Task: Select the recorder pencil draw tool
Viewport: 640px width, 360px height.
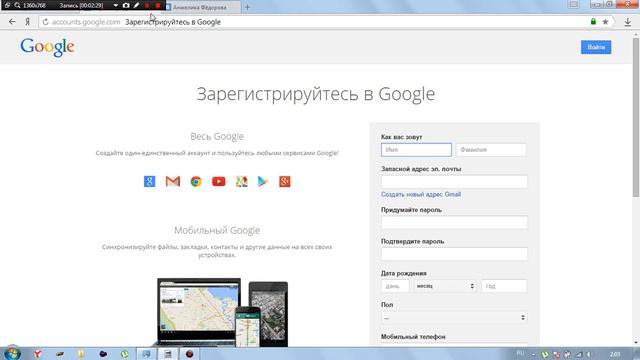Action: point(136,6)
